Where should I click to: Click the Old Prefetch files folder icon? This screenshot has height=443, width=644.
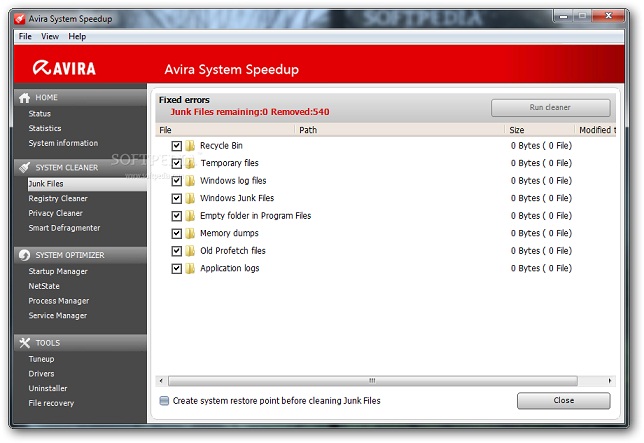click(190, 251)
